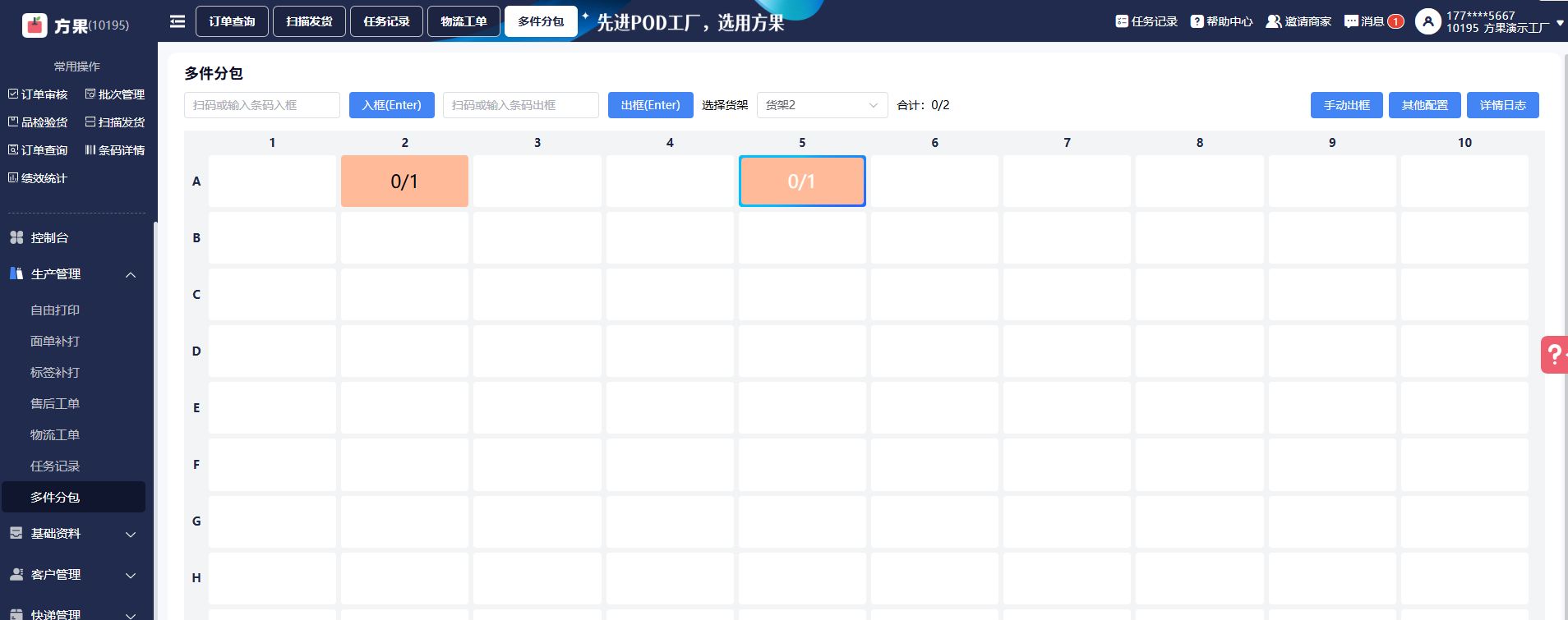
Task: Click the 手动出框 button
Action: click(1347, 105)
